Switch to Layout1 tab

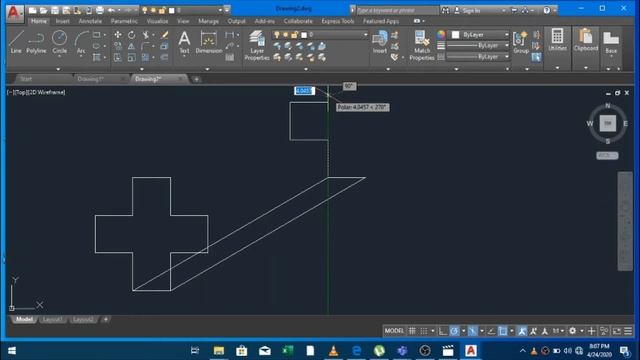tap(52, 319)
